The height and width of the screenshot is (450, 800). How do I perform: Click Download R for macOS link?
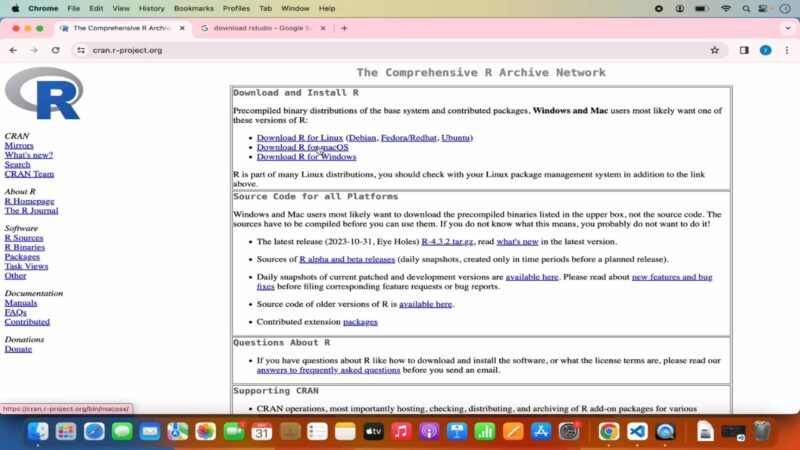coord(303,147)
